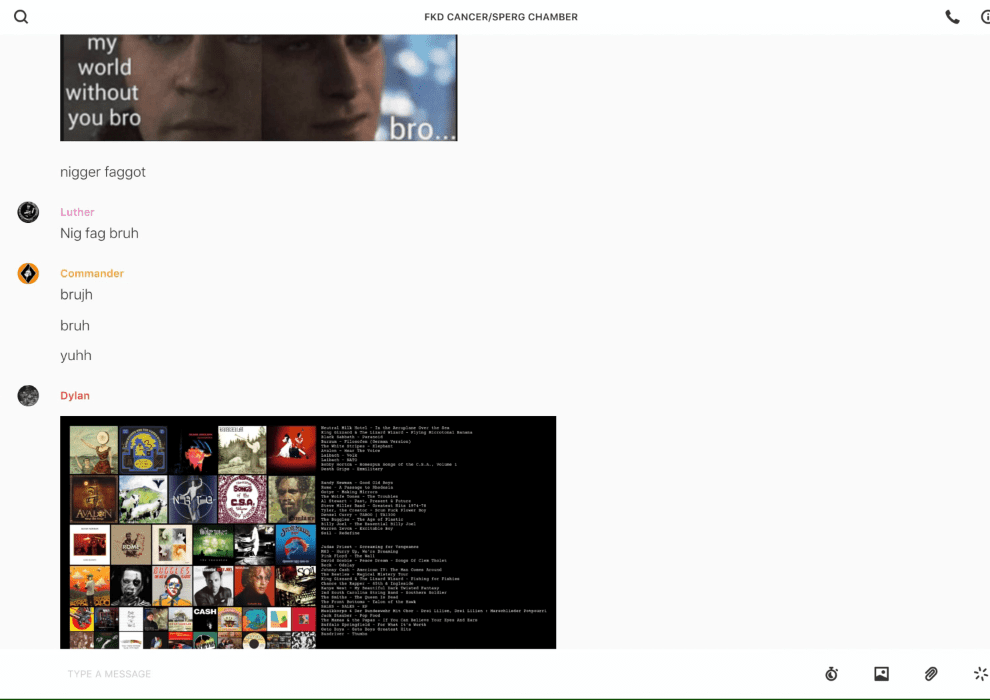Click the "yuhh" message
Screen dimensions: 990x700
click(76, 355)
